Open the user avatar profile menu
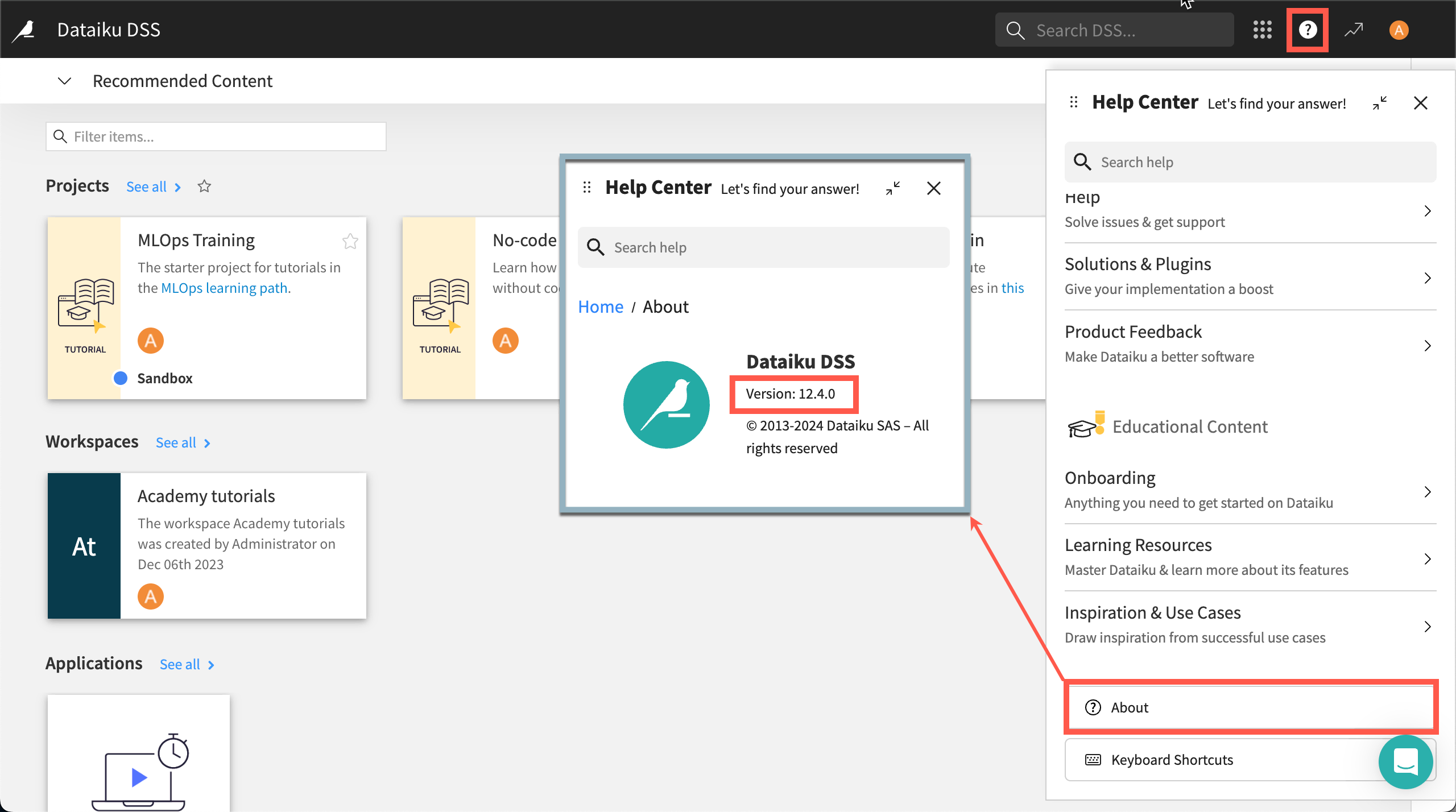Viewport: 1456px width, 812px height. 1399,30
